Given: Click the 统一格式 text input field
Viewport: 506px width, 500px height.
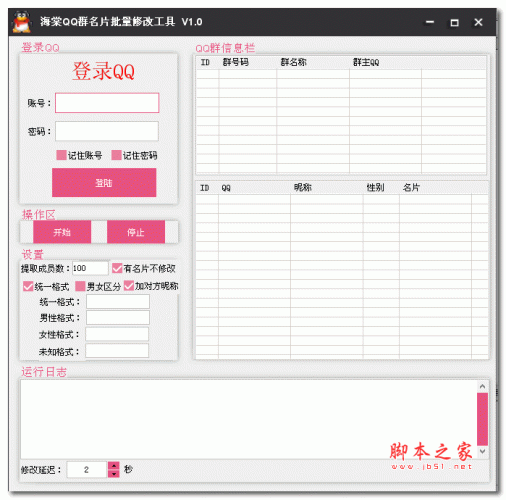Looking at the screenshot, I should tap(118, 302).
